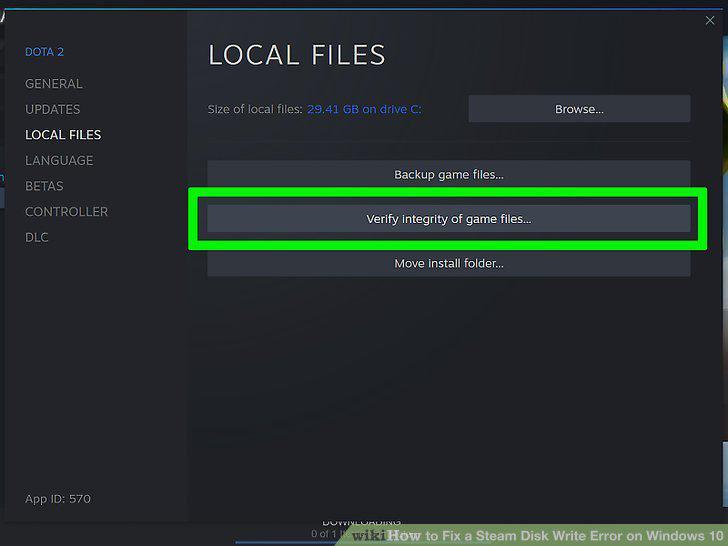Click the App ID: 570 text
This screenshot has height=546, width=728.
tap(58, 499)
